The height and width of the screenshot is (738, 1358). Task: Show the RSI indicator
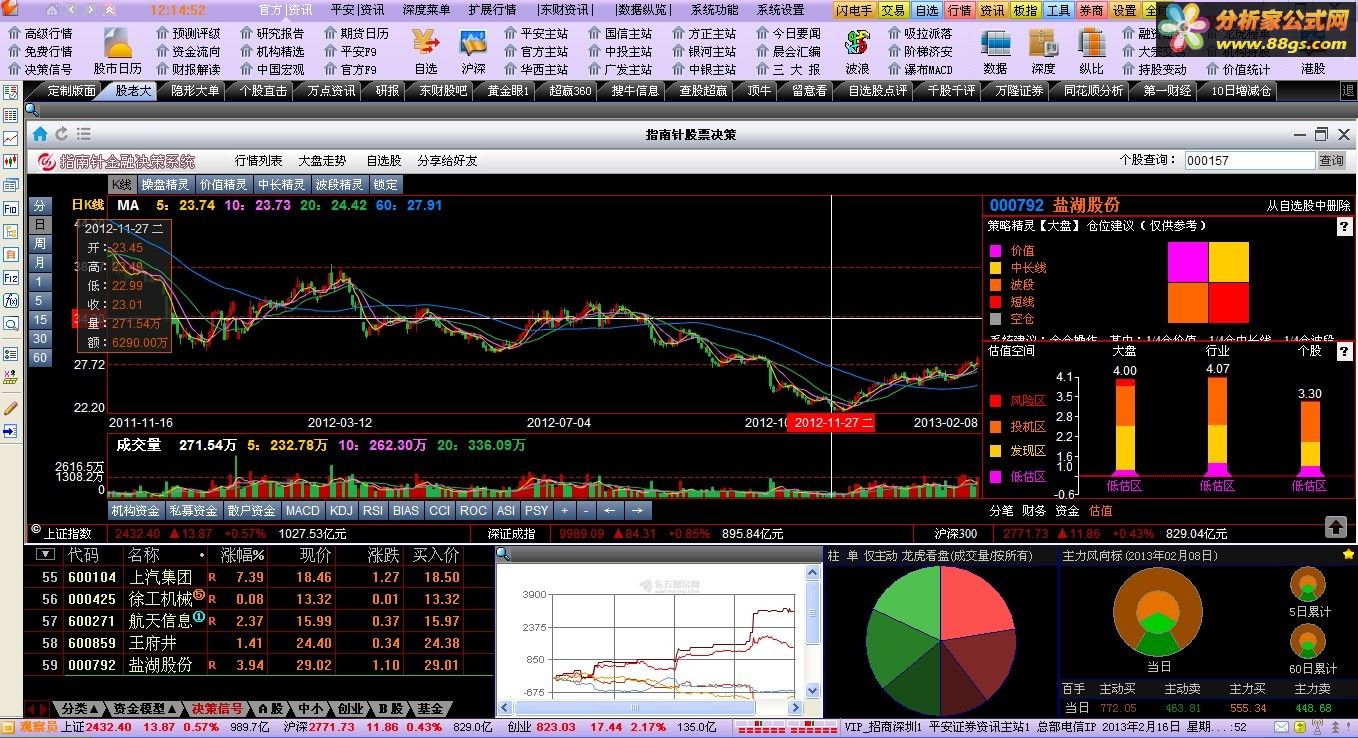click(x=373, y=510)
